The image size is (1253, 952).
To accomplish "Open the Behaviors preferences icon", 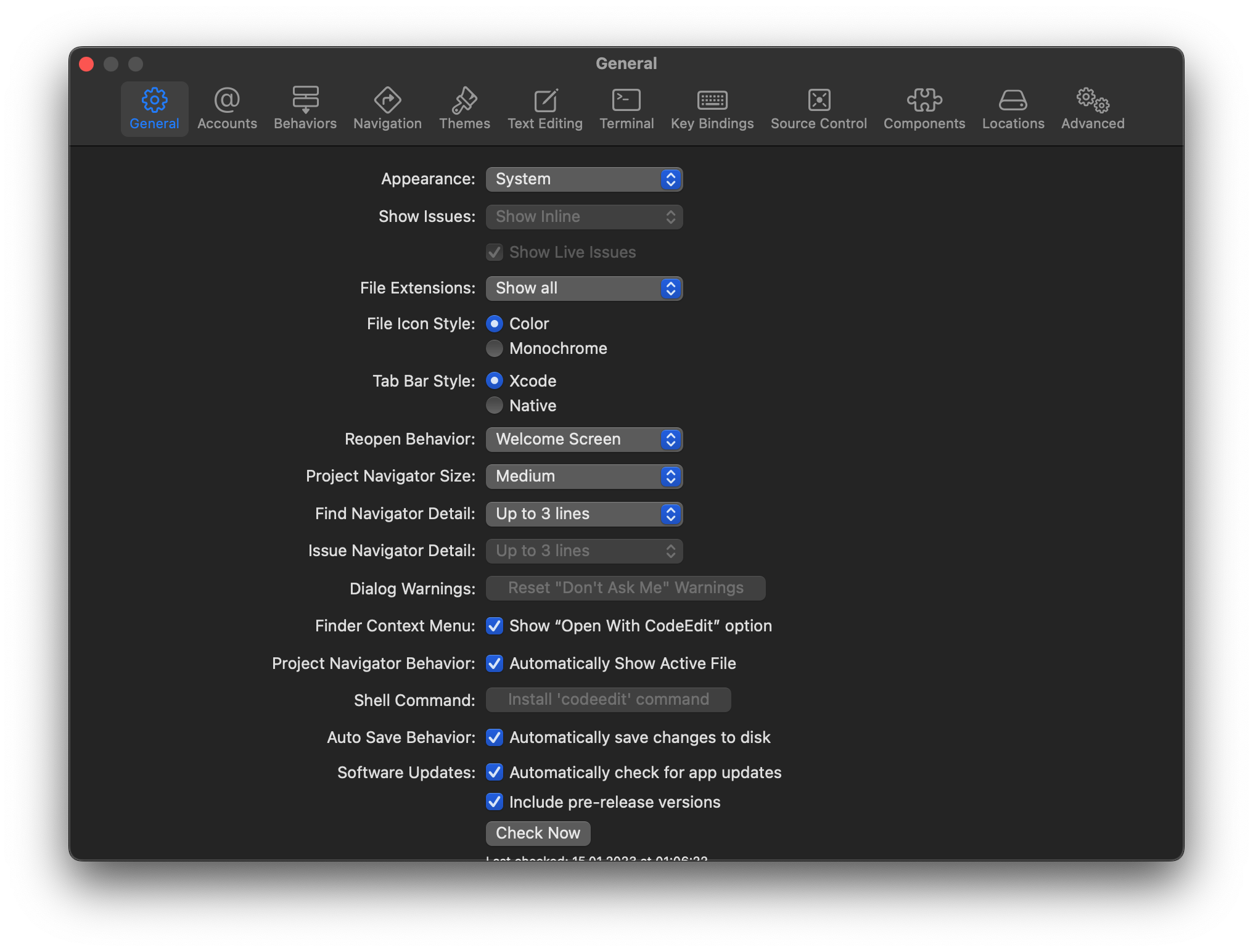I will pos(305,100).
